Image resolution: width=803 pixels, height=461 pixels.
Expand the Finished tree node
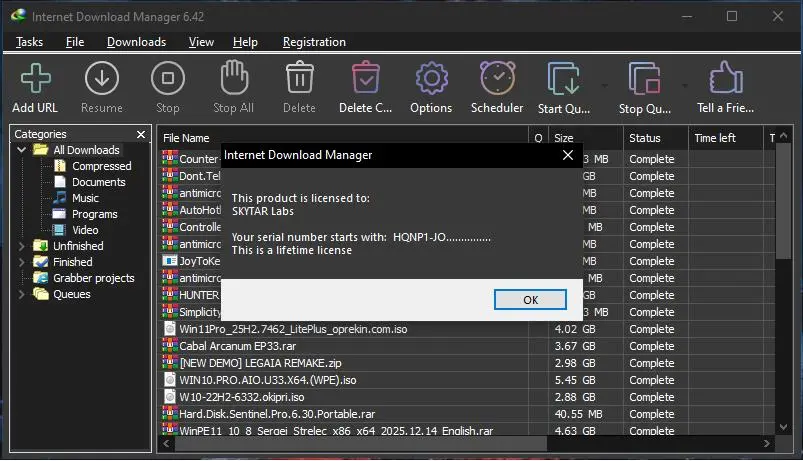pos(22,262)
